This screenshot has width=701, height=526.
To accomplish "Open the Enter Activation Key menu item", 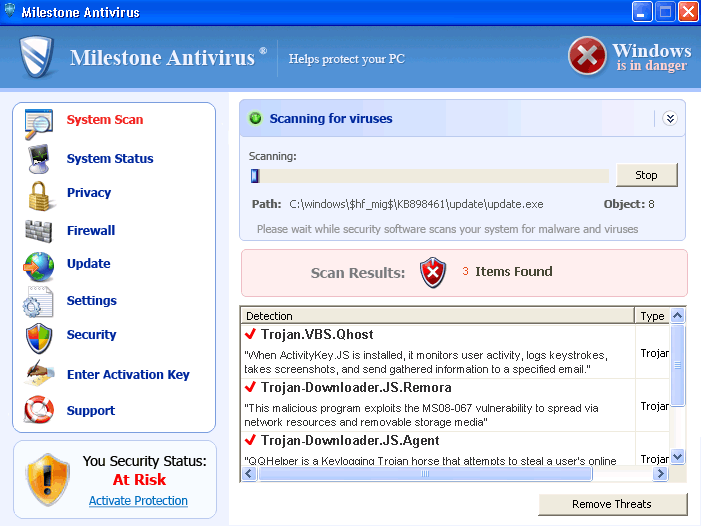I will 128,375.
